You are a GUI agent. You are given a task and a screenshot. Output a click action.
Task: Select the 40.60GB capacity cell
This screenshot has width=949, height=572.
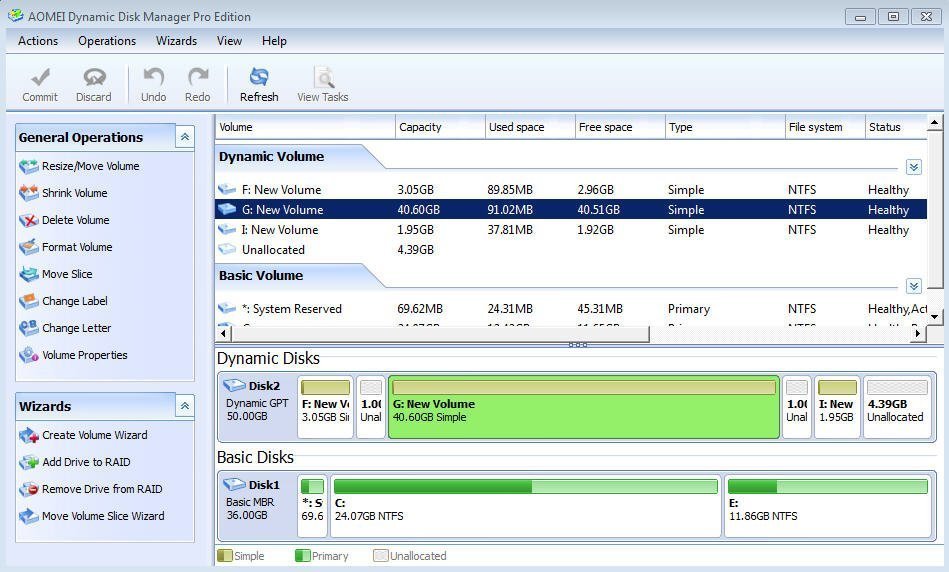coord(419,209)
